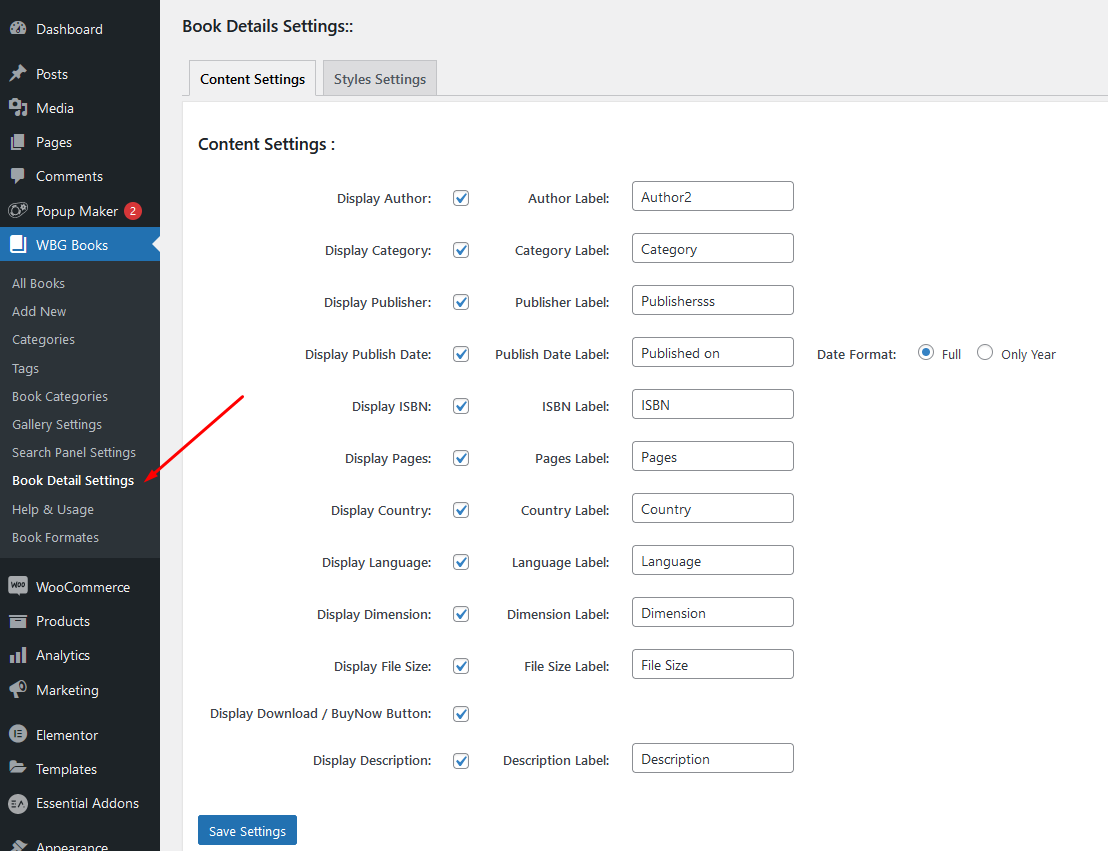
Task: Click the Essential Addons icon
Action: 18,803
